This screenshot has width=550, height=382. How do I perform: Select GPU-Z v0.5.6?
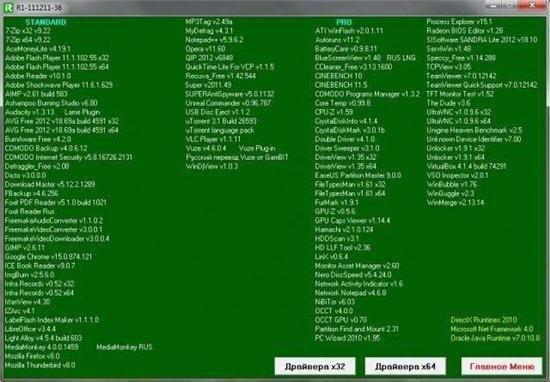pos(335,212)
